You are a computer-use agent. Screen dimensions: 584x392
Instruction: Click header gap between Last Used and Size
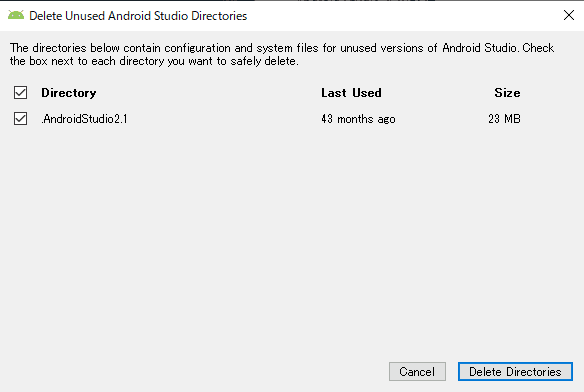point(438,93)
